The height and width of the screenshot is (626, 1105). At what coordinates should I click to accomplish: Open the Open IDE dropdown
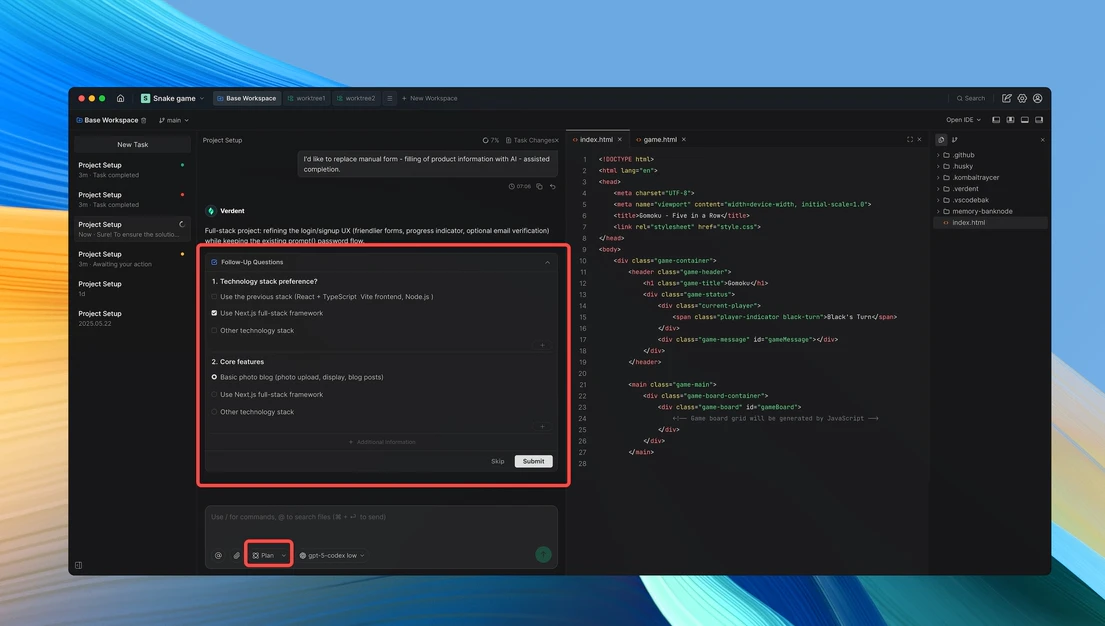pyautogui.click(x=963, y=120)
